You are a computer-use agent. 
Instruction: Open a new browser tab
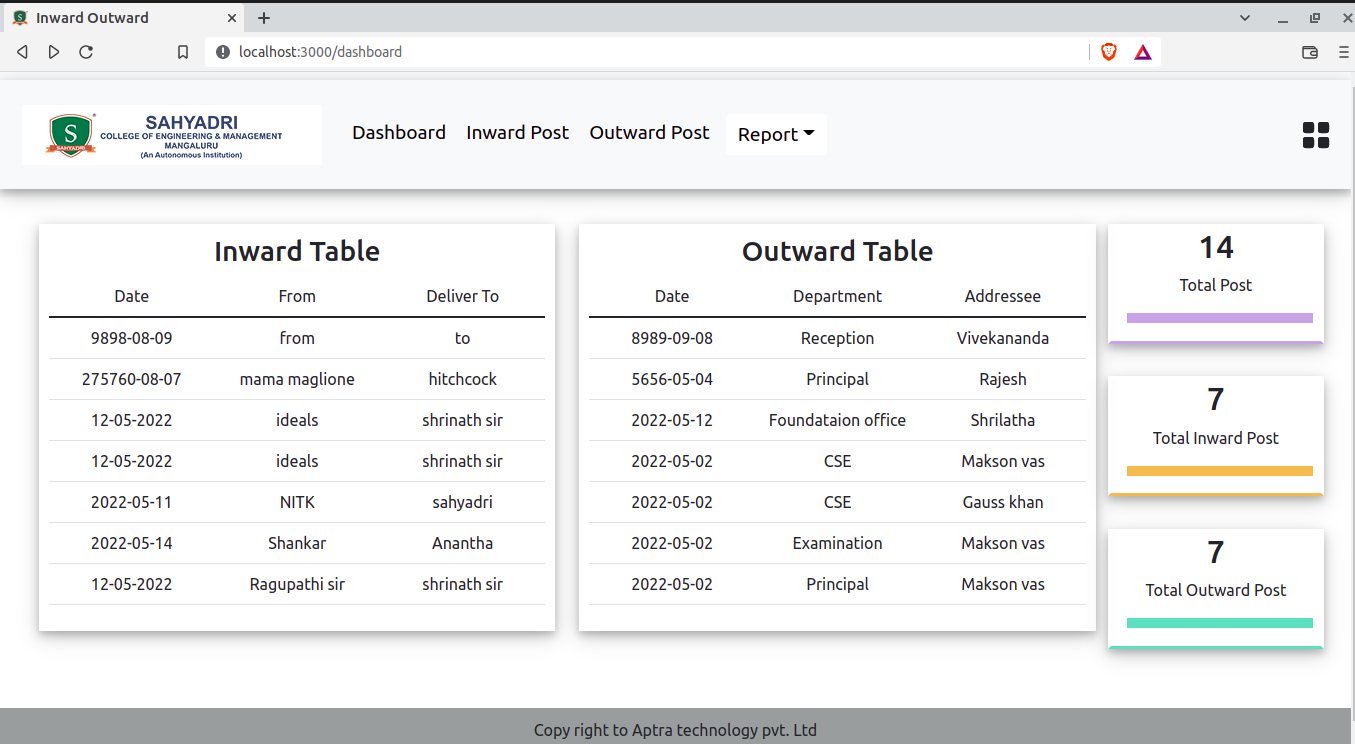pyautogui.click(x=264, y=18)
